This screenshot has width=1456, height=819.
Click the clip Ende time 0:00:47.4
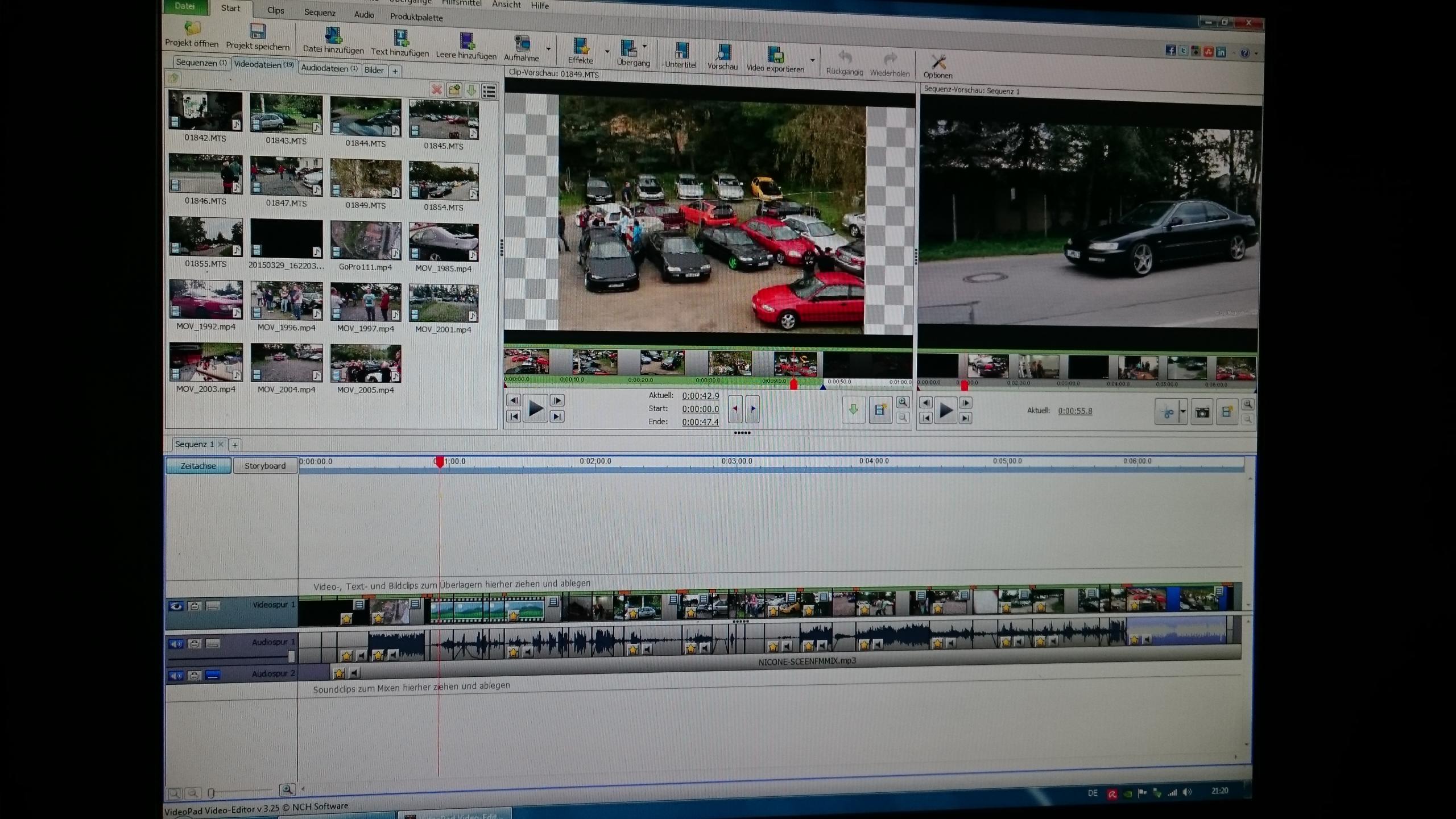point(701,422)
